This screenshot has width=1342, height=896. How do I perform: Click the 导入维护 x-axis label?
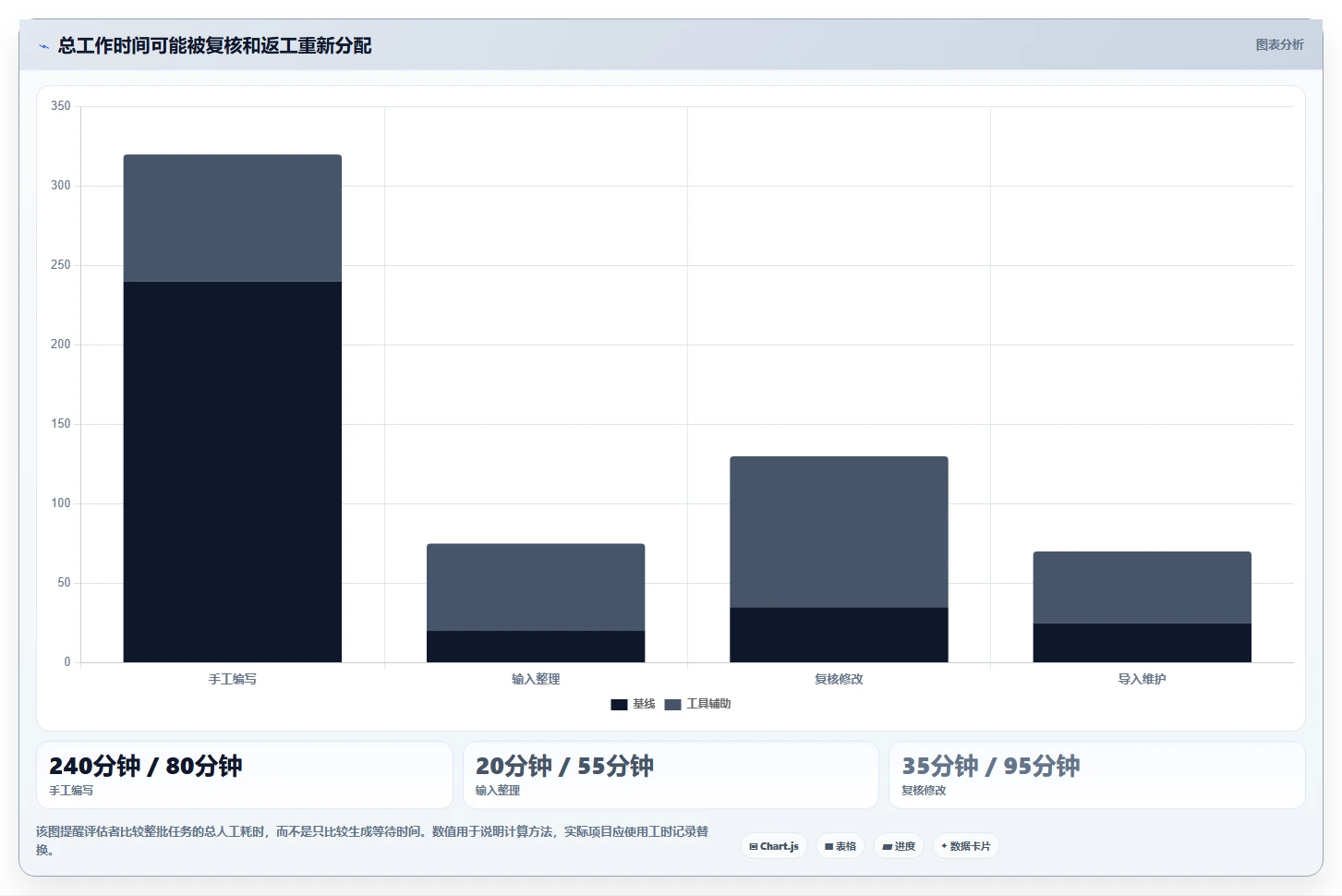[x=1143, y=679]
